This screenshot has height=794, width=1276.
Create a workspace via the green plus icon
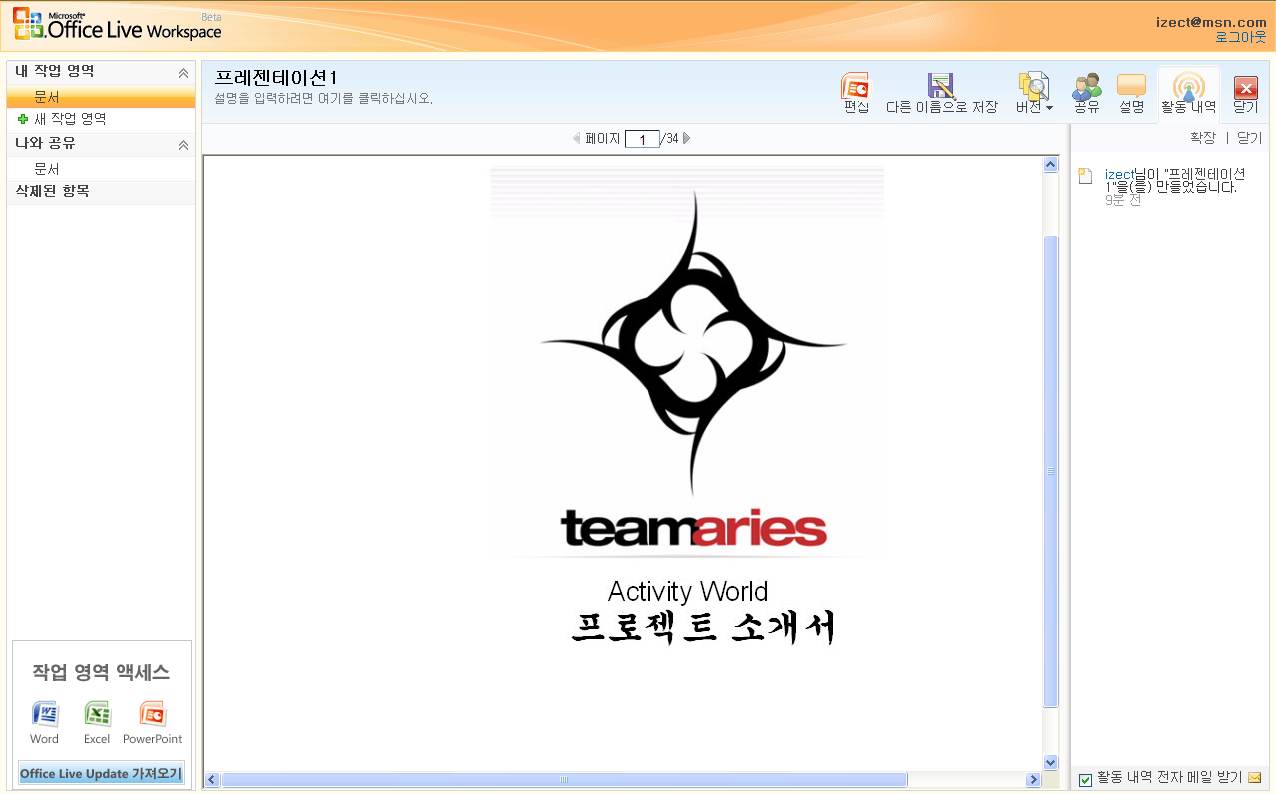pos(22,119)
